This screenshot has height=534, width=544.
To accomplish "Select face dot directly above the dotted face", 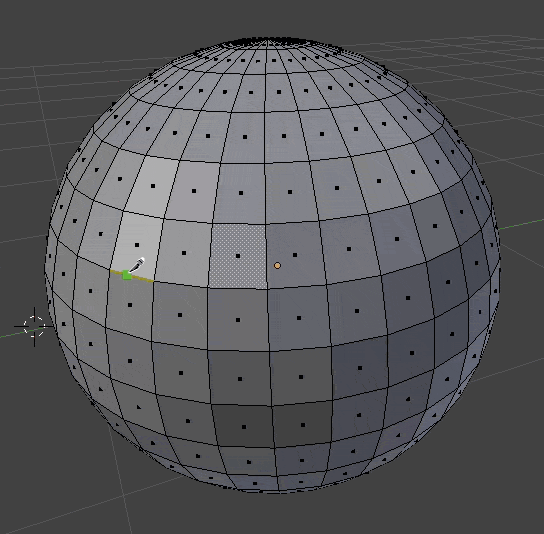I will tap(241, 193).
